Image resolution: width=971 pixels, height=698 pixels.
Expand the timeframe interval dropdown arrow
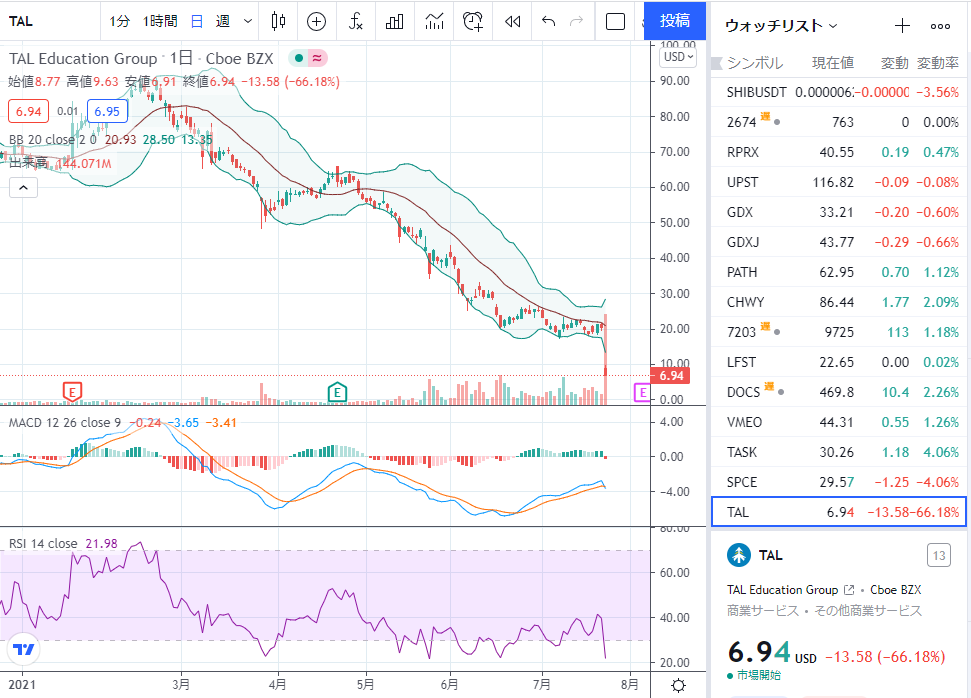[248, 22]
